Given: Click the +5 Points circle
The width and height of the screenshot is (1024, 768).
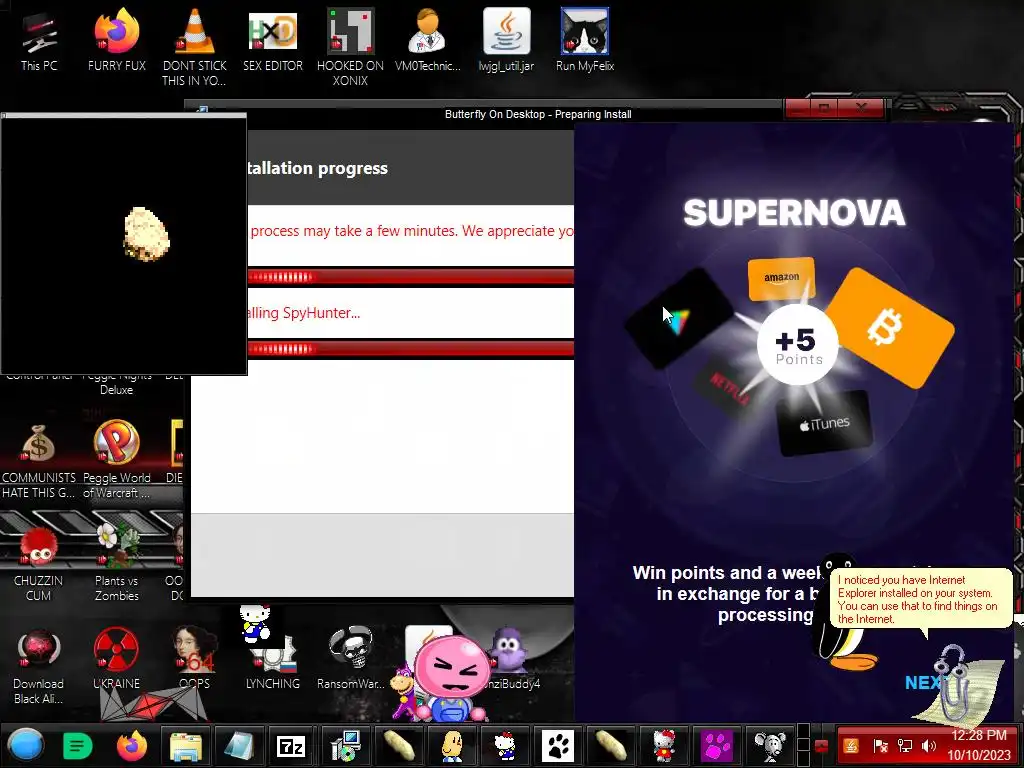Looking at the screenshot, I should click(x=797, y=344).
